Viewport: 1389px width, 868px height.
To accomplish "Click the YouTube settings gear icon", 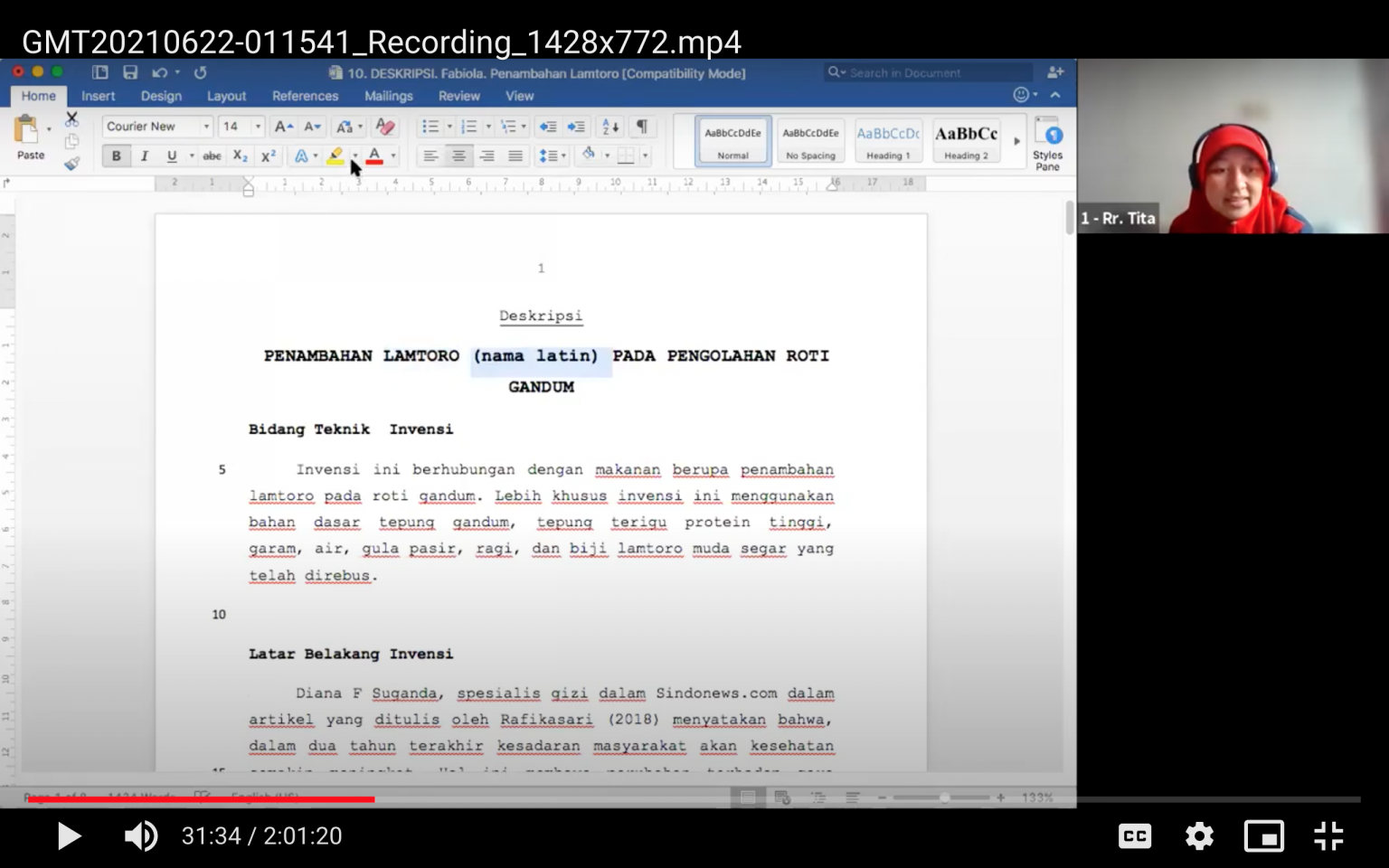I will coord(1199,836).
